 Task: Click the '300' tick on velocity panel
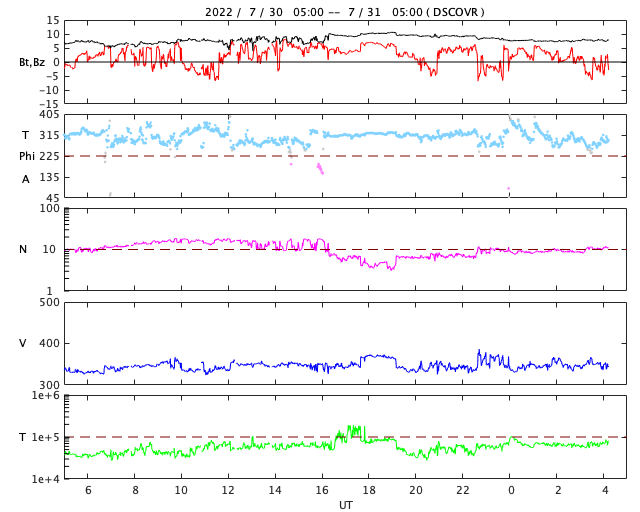pos(49,385)
